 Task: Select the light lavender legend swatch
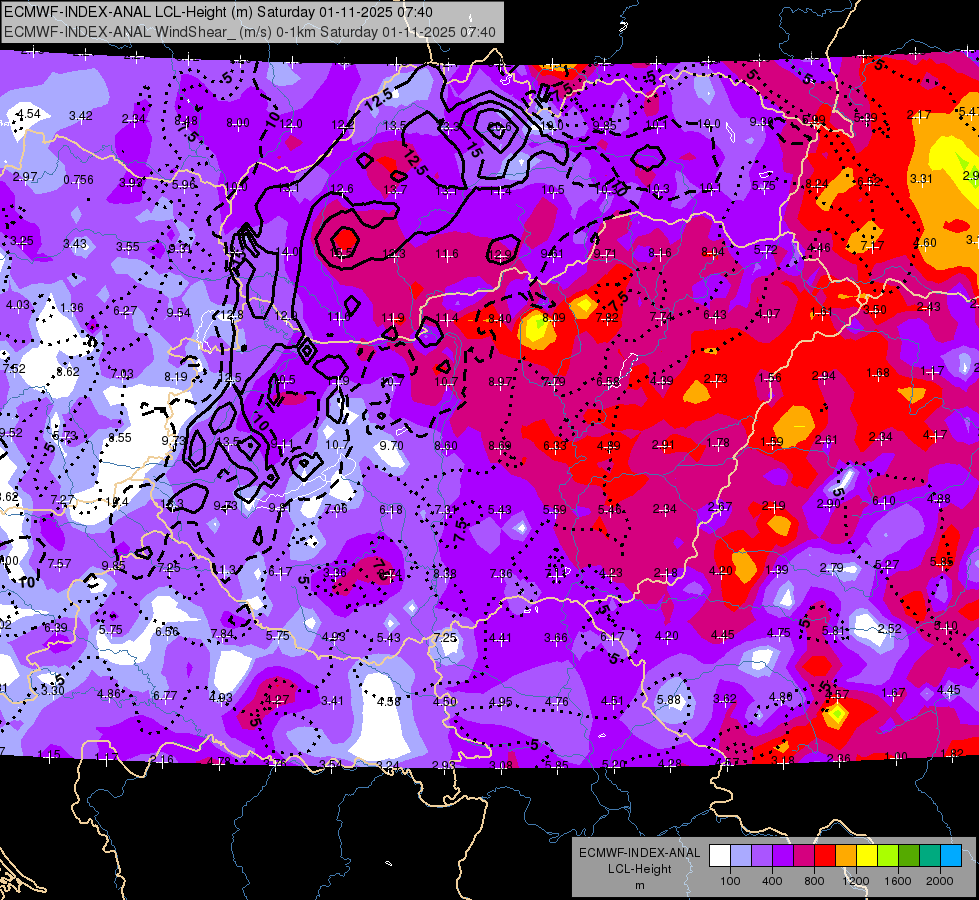click(741, 856)
